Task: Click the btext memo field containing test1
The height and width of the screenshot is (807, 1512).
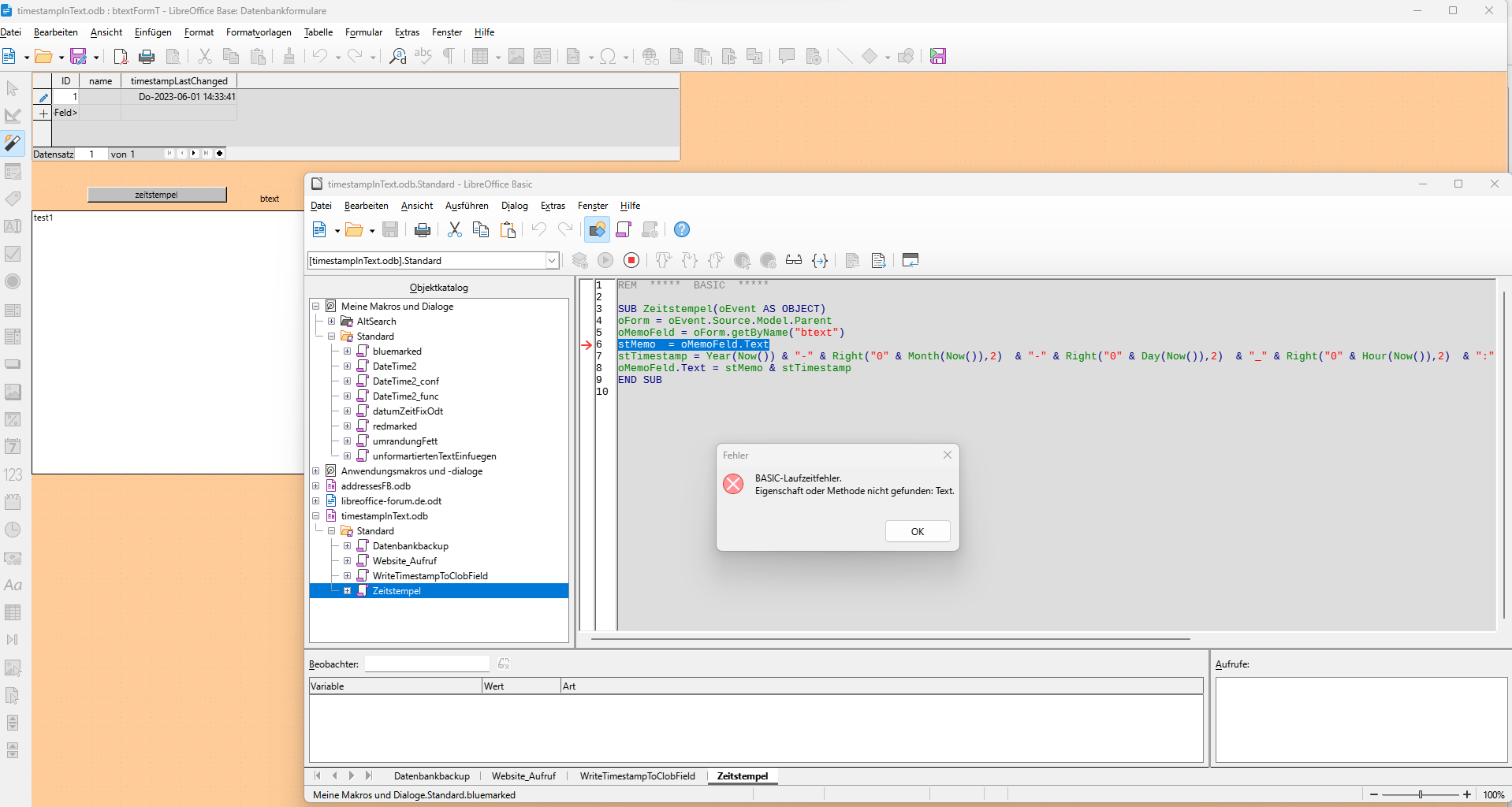Action: click(168, 342)
